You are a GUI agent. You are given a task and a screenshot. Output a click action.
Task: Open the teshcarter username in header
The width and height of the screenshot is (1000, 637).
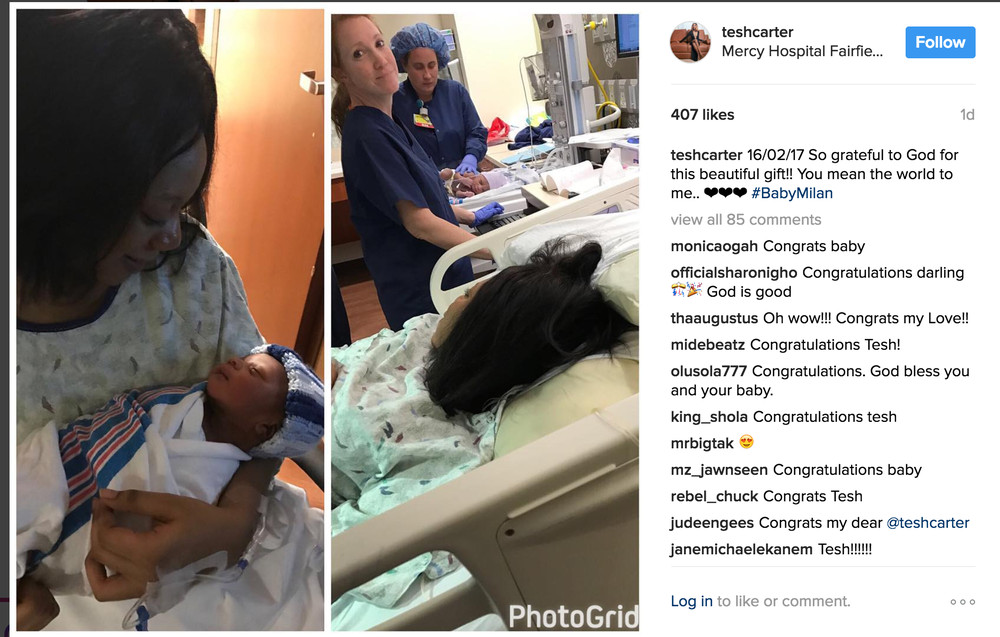coord(757,32)
